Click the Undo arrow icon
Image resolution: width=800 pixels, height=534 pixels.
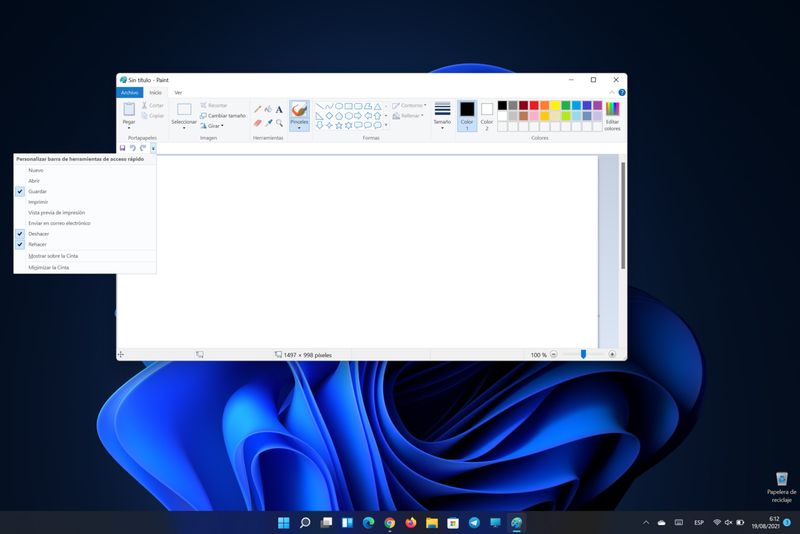coord(132,148)
